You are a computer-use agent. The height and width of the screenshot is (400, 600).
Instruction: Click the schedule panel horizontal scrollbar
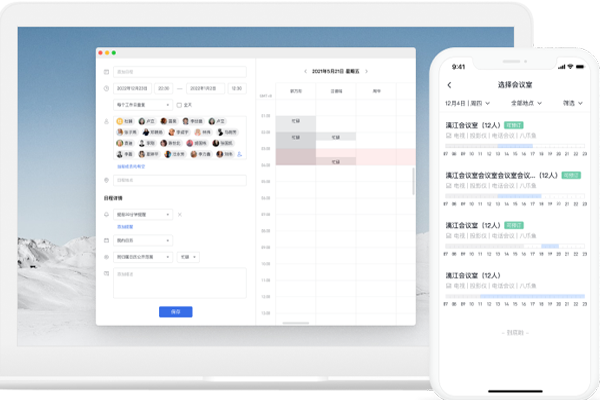coord(296,323)
